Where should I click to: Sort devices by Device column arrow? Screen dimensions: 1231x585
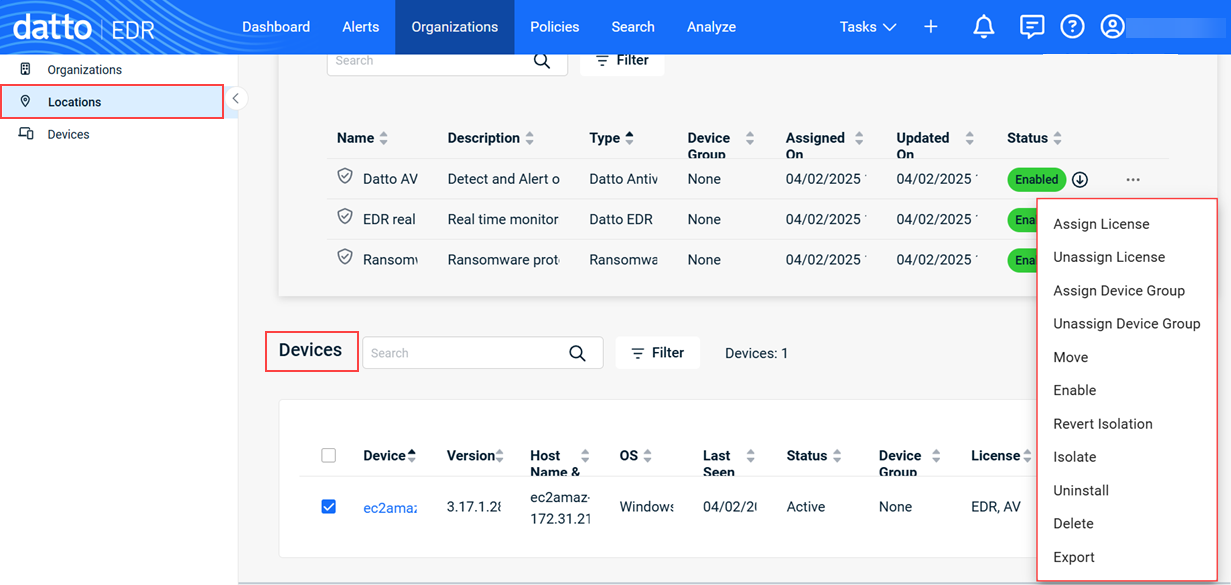(411, 456)
